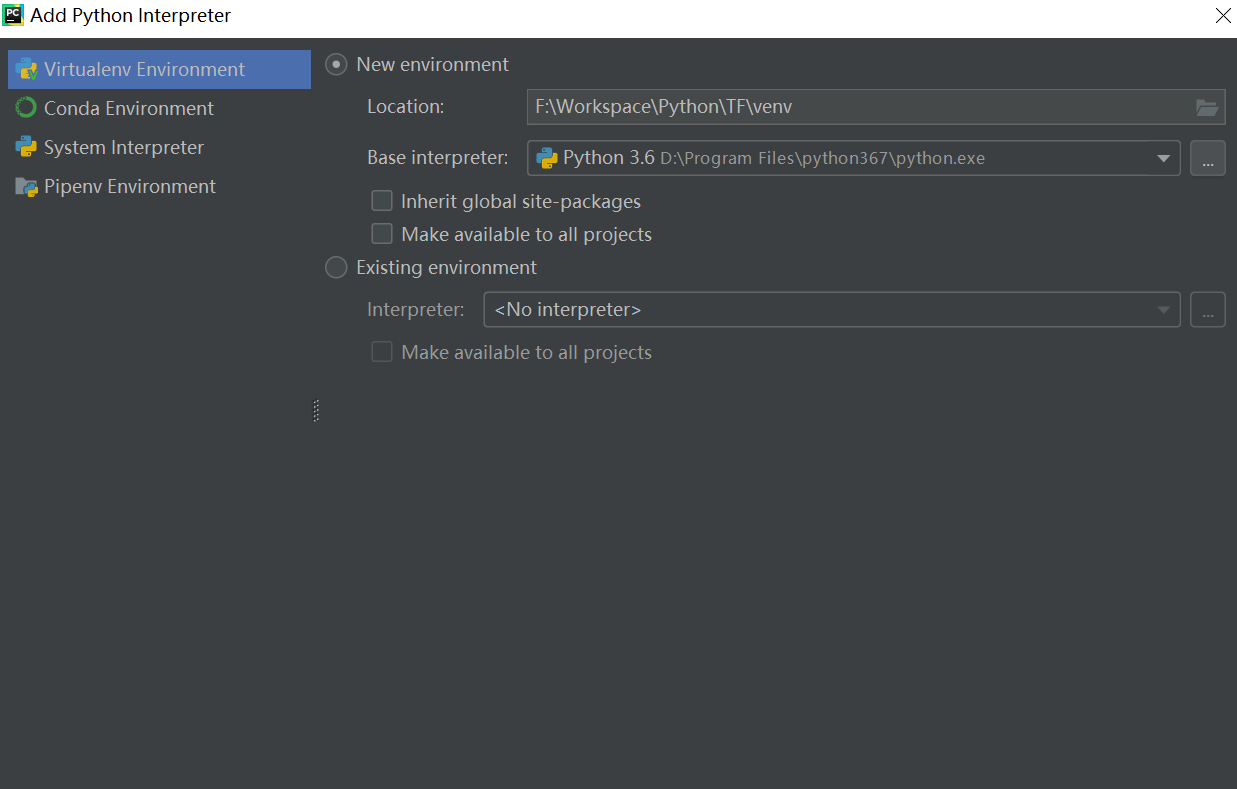Check Make available to all projects under New environment
1237x789 pixels.
382,234
